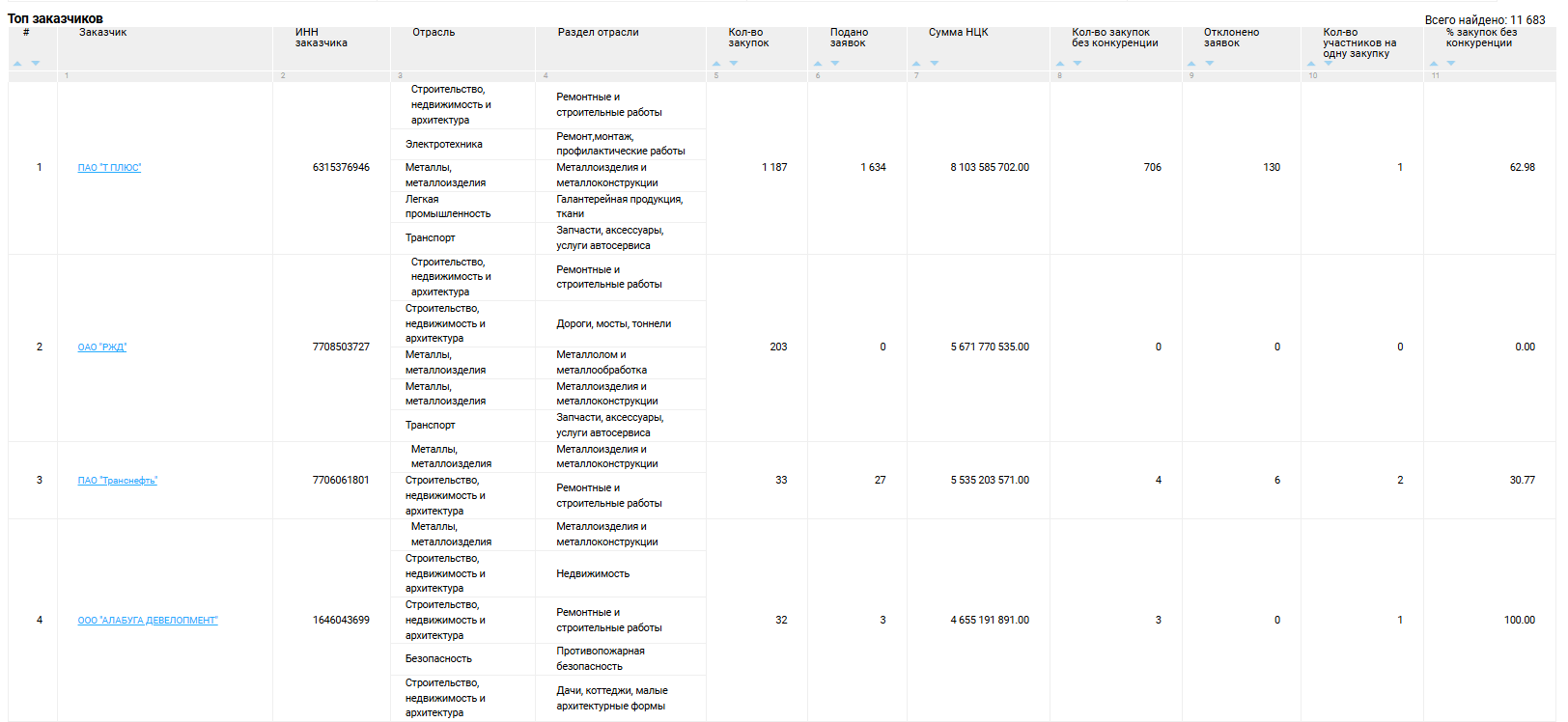This screenshot has height=722, width=1568.
Task: Sort ascending by Сумма НЦК
Action: 916,64
